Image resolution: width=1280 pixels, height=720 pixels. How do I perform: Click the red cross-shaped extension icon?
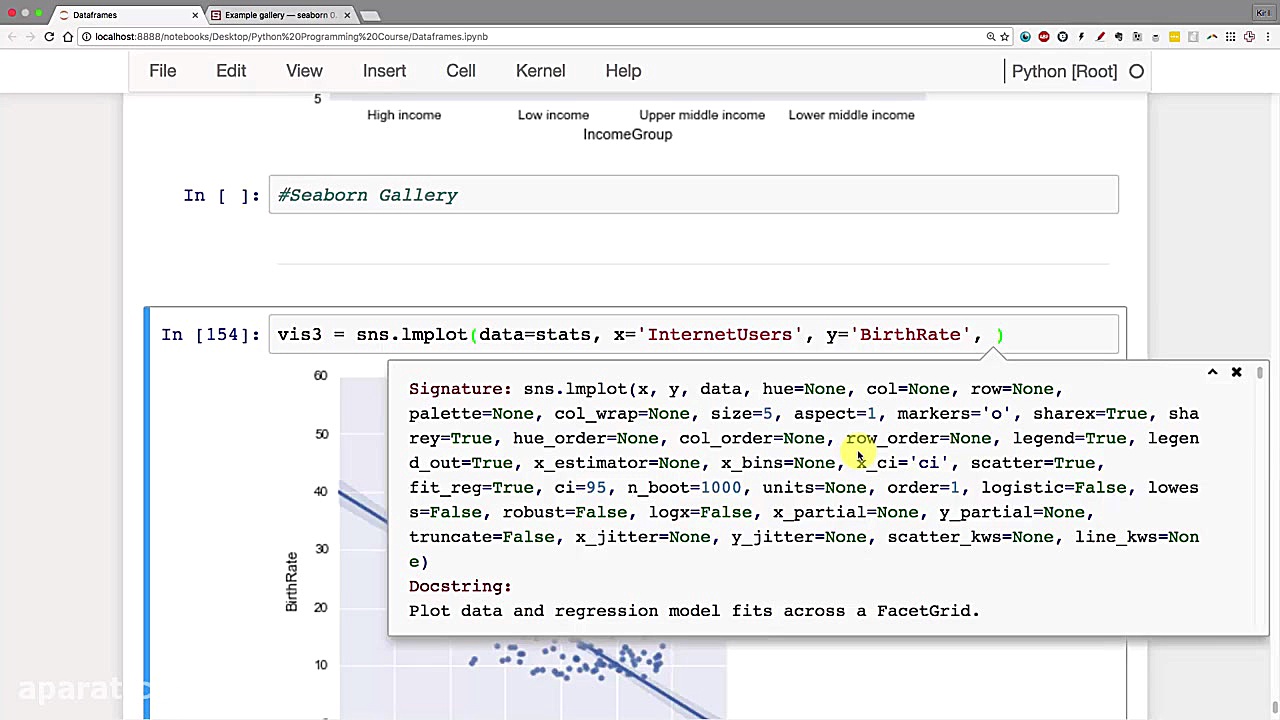(x=1249, y=36)
